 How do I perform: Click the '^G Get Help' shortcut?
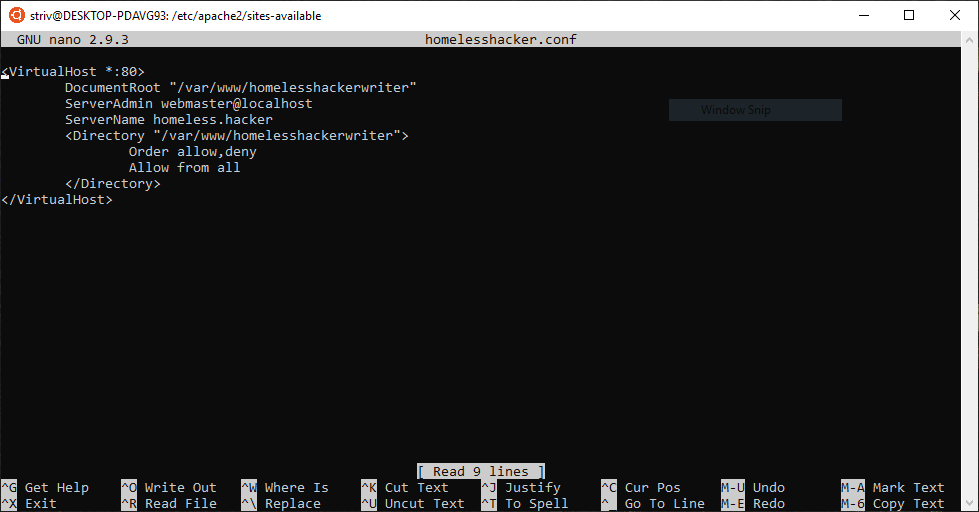[45, 488]
